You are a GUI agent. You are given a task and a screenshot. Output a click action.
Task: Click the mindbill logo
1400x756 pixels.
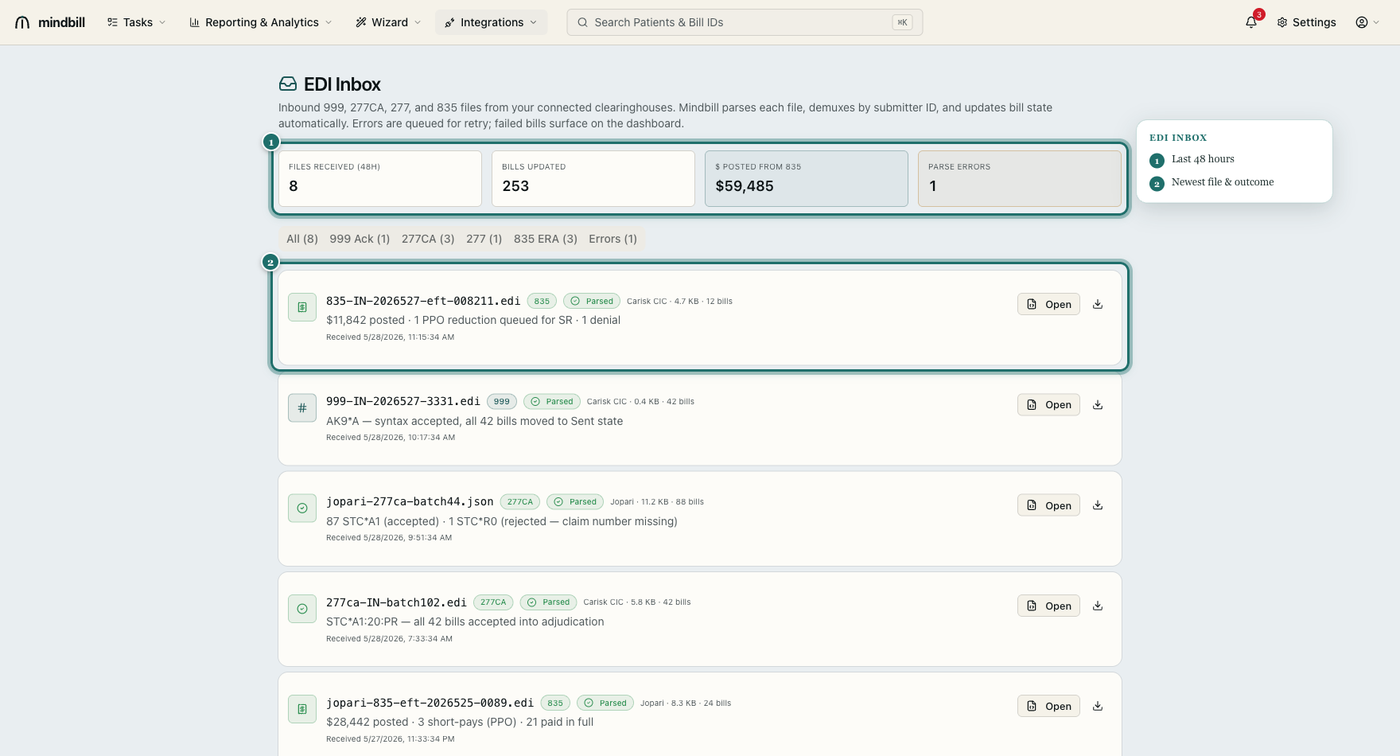(52, 22)
